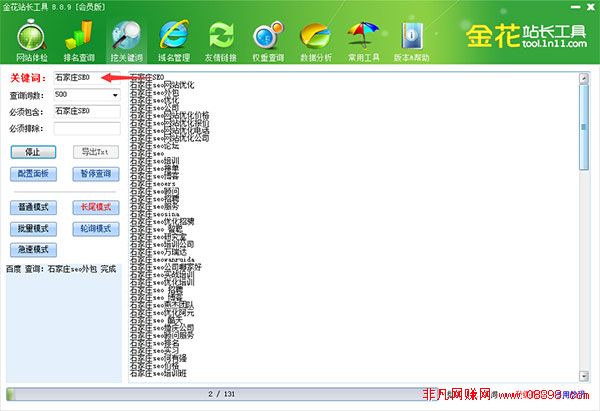This screenshot has width=600, height=411.
Task: Select result row 石家庄seo优化阿元
Action: (162, 313)
